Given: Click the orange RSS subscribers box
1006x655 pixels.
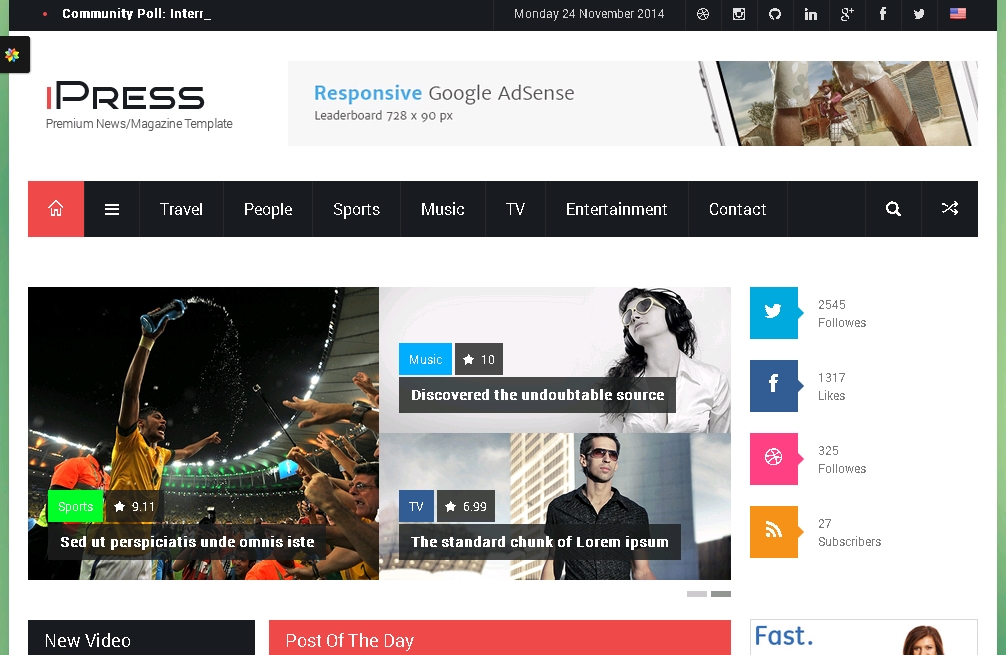Looking at the screenshot, I should click(774, 531).
